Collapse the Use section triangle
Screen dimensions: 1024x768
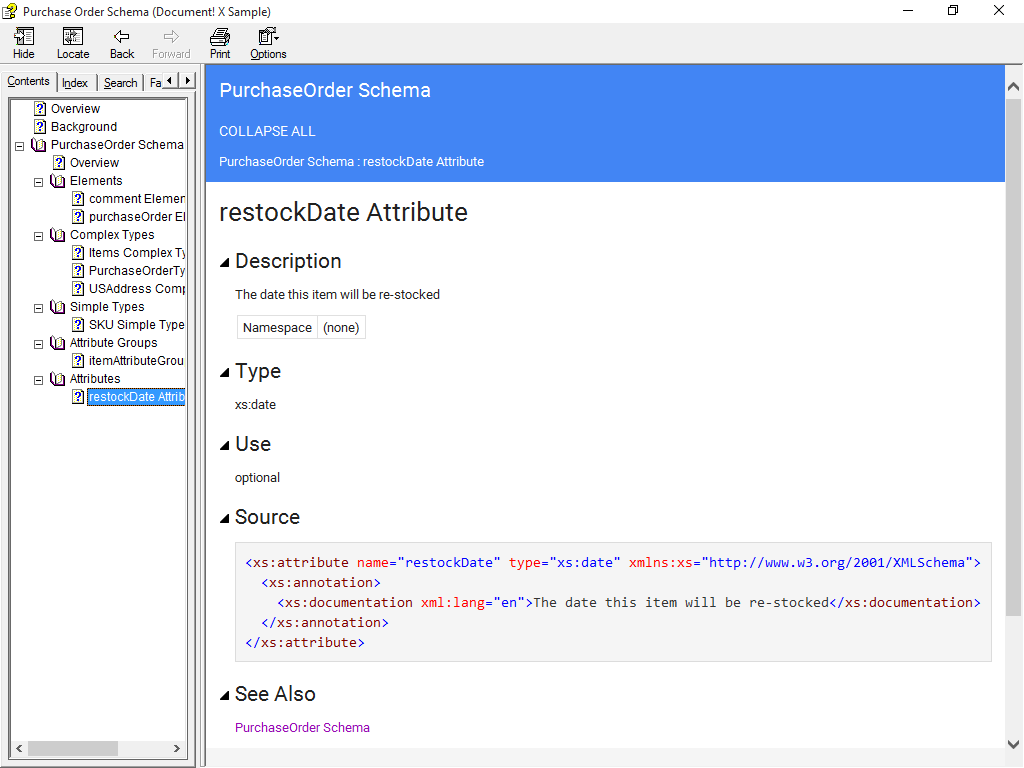(x=225, y=445)
